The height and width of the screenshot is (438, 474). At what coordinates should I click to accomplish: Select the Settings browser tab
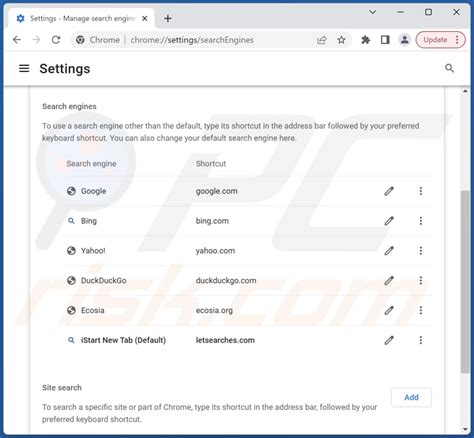coord(82,19)
